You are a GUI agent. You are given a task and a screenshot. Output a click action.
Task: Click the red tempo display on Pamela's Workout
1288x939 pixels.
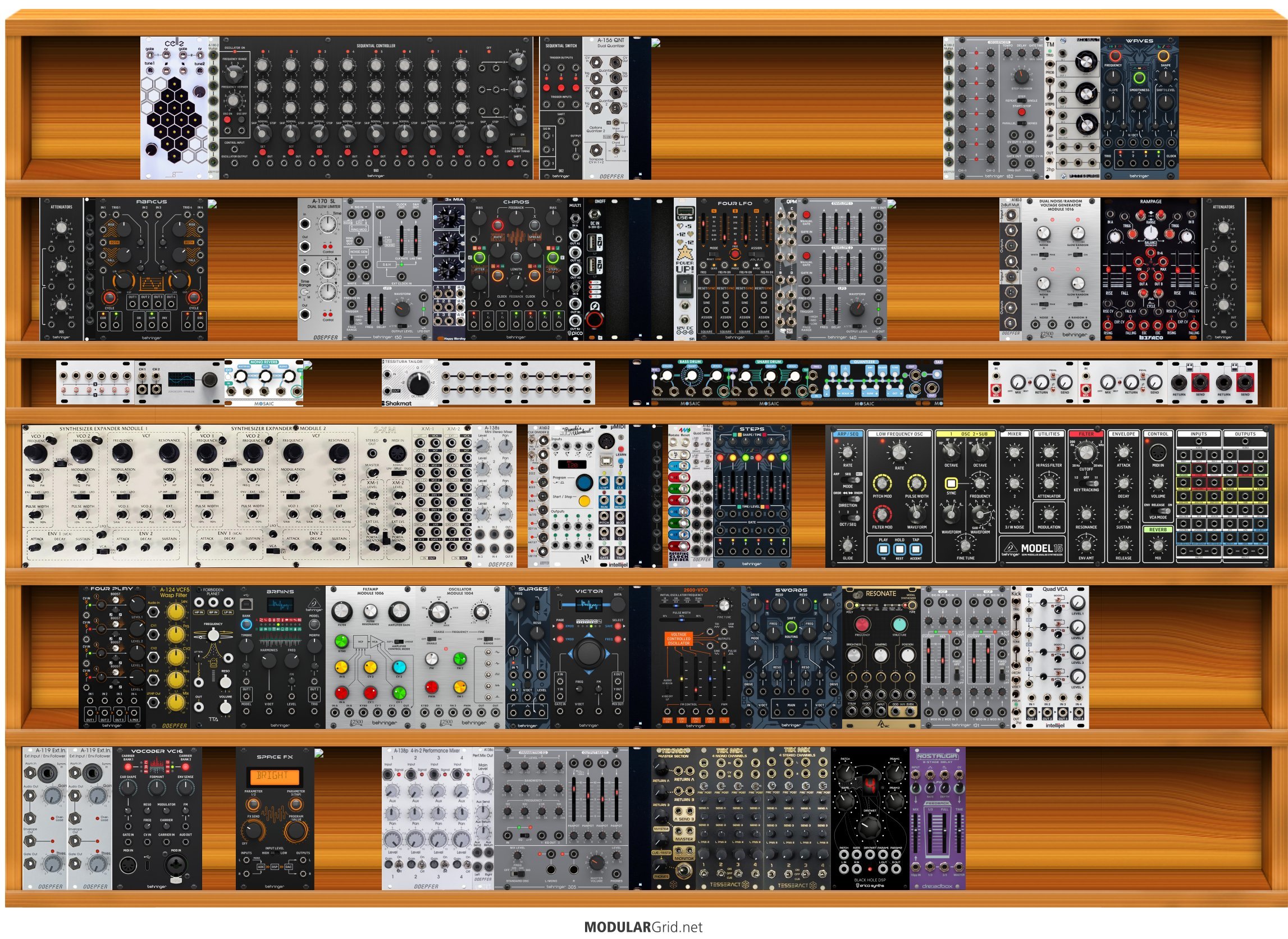click(572, 464)
